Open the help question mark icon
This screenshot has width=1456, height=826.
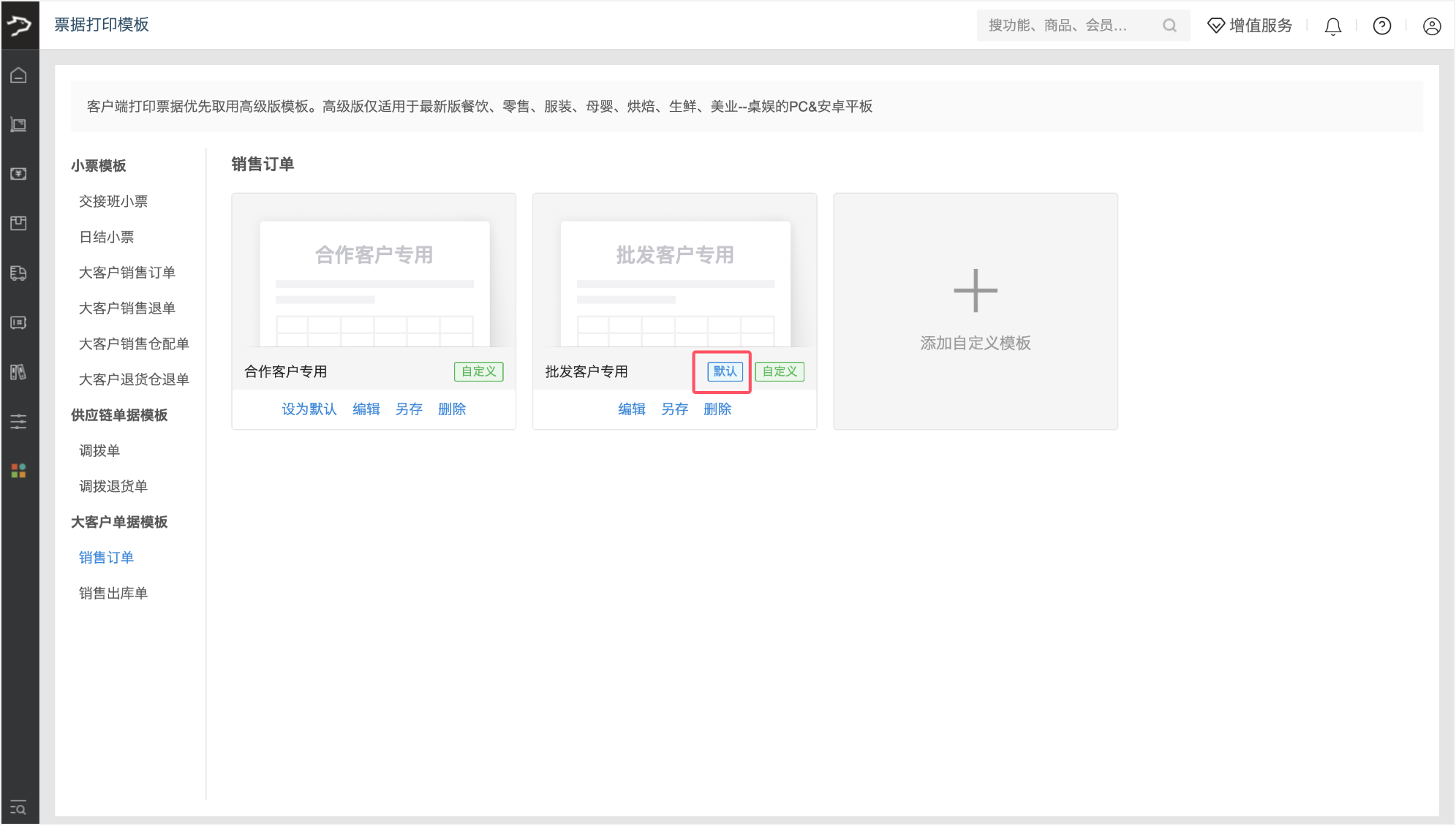tap(1381, 26)
